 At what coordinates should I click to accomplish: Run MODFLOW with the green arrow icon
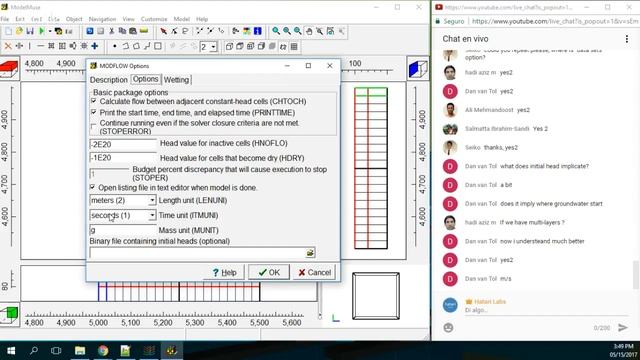[x=41, y=31]
